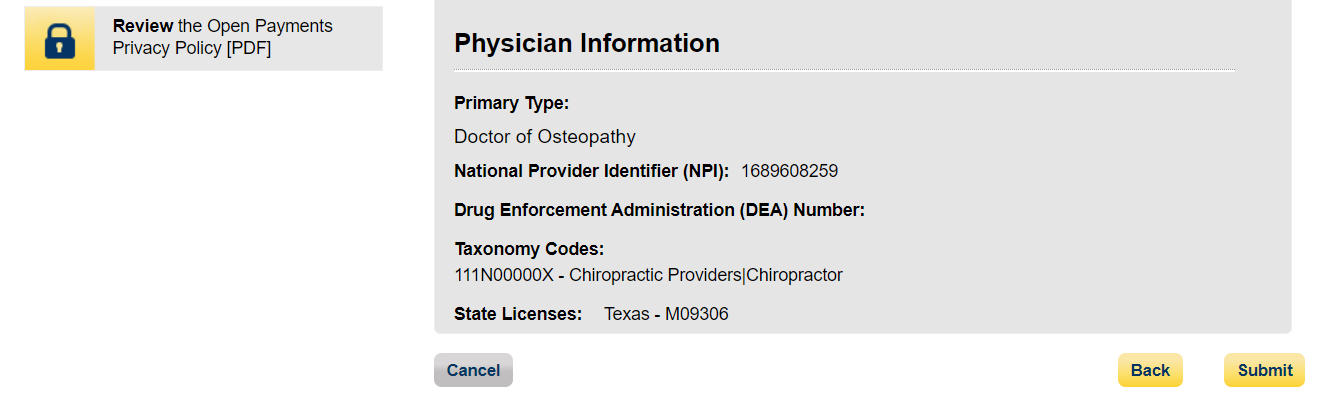Click the National Provider Identifier label
1321x406 pixels.
591,171
